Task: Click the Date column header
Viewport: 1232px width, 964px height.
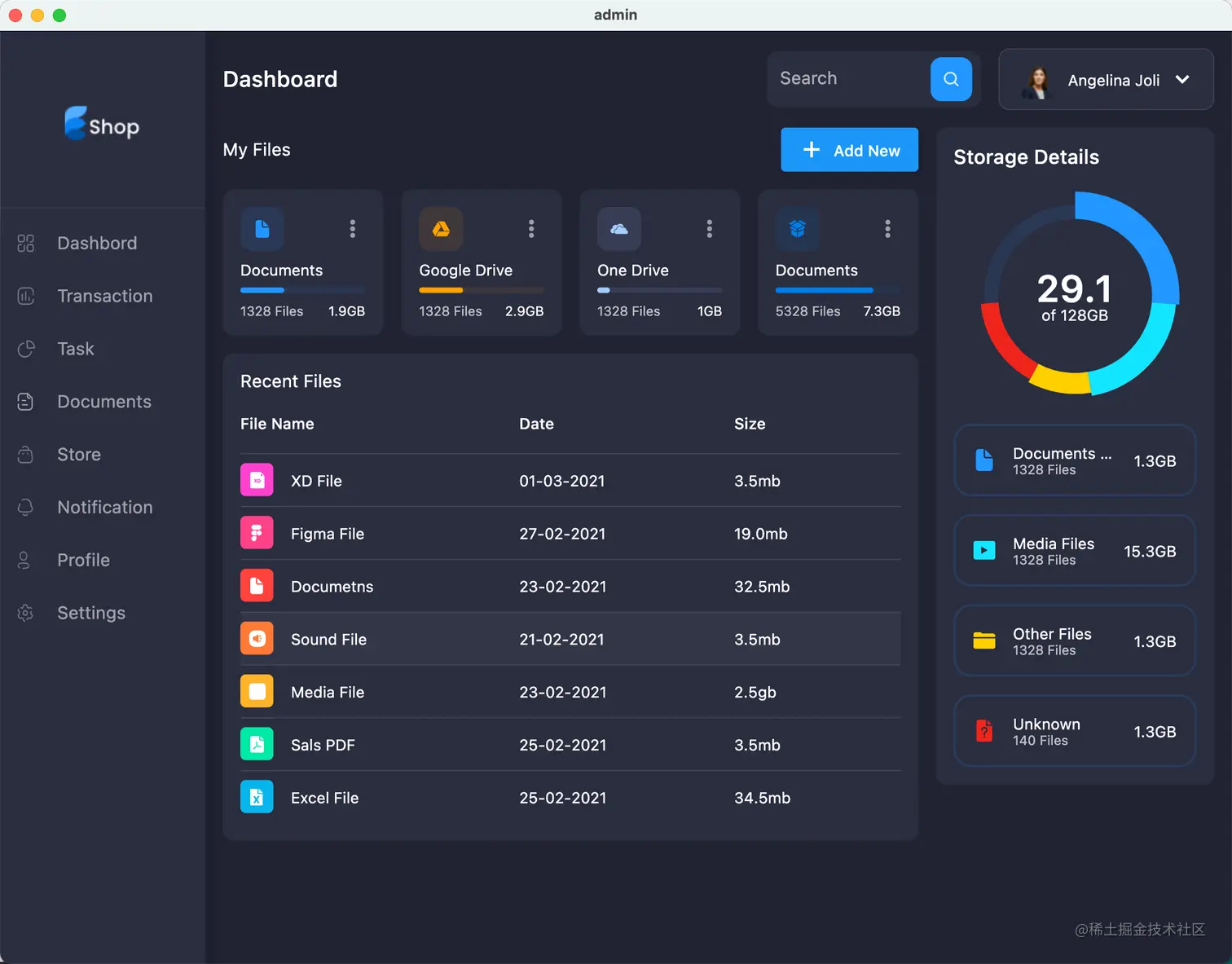Action: 536,424
